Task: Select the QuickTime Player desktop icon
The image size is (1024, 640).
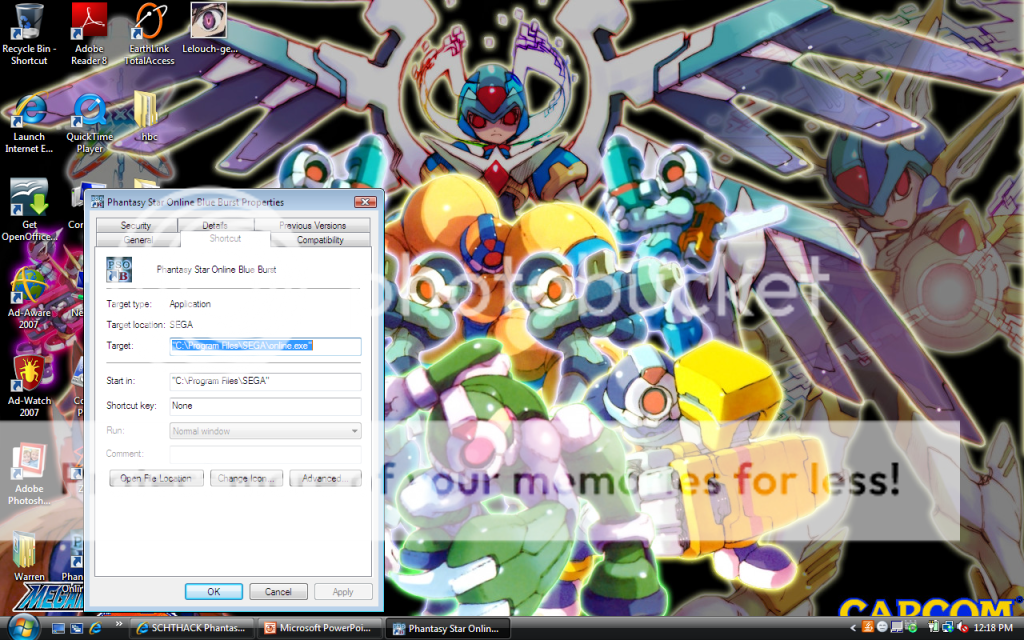Action: click(89, 110)
